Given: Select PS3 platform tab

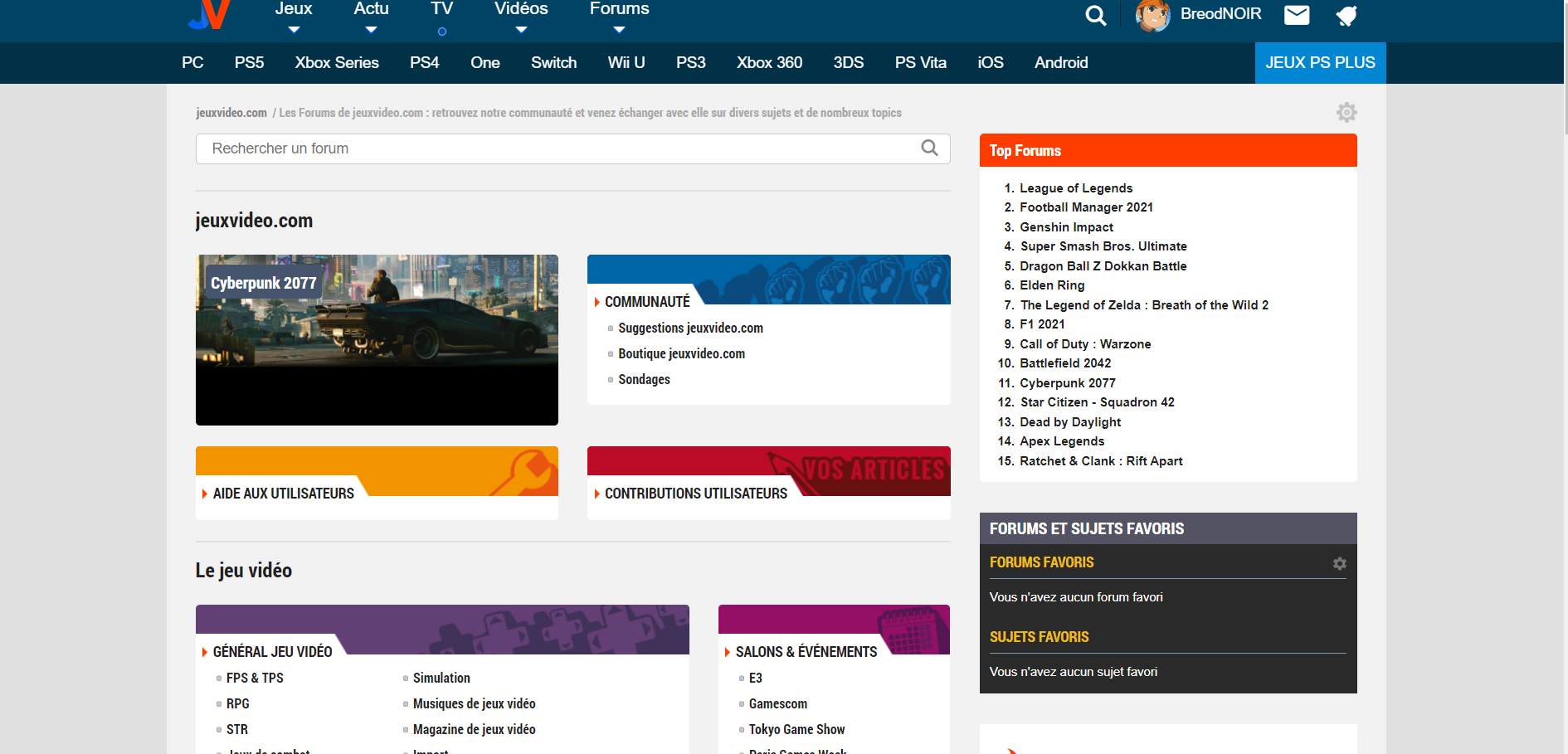Looking at the screenshot, I should [690, 63].
